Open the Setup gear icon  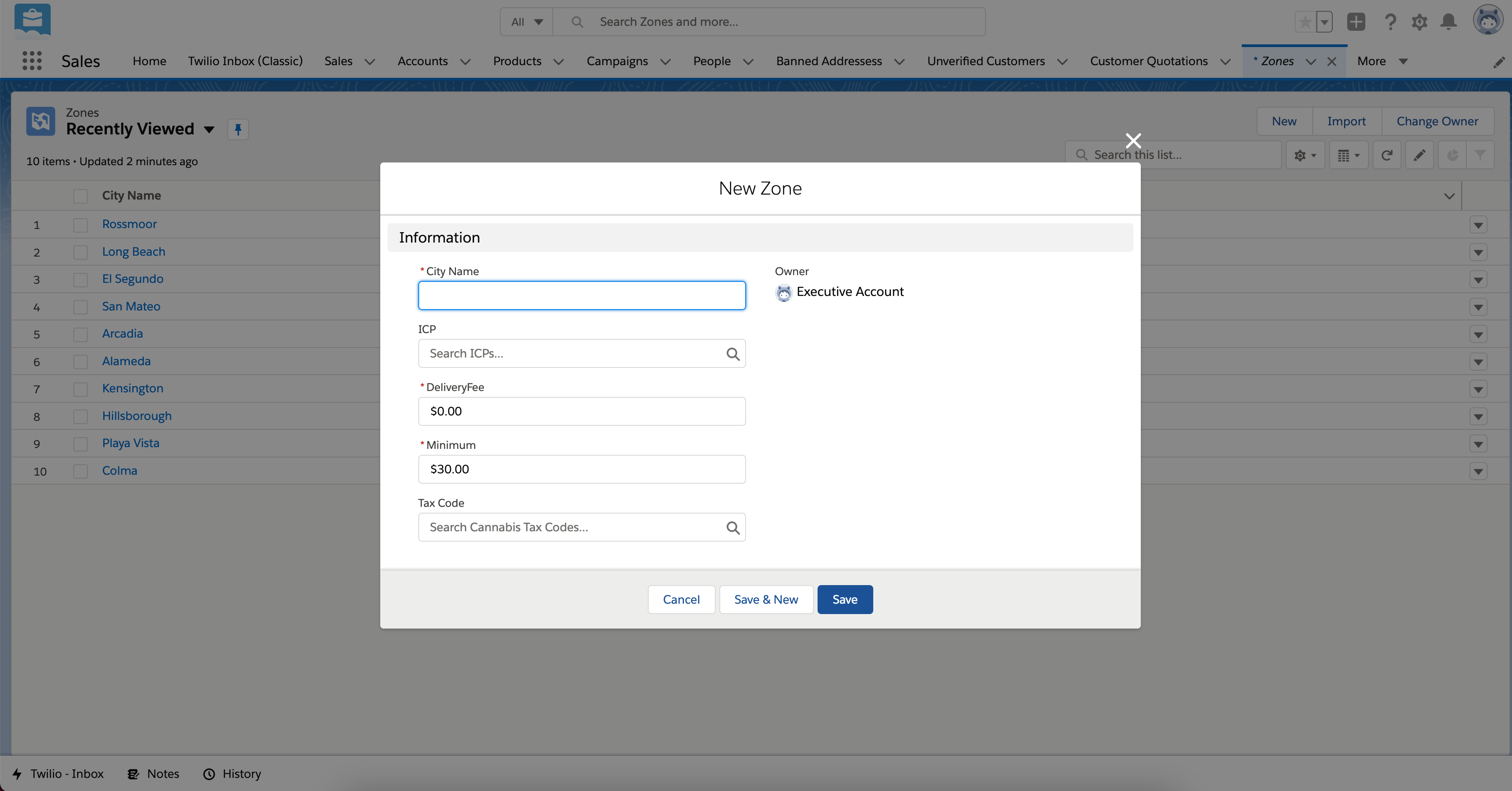click(x=1419, y=22)
